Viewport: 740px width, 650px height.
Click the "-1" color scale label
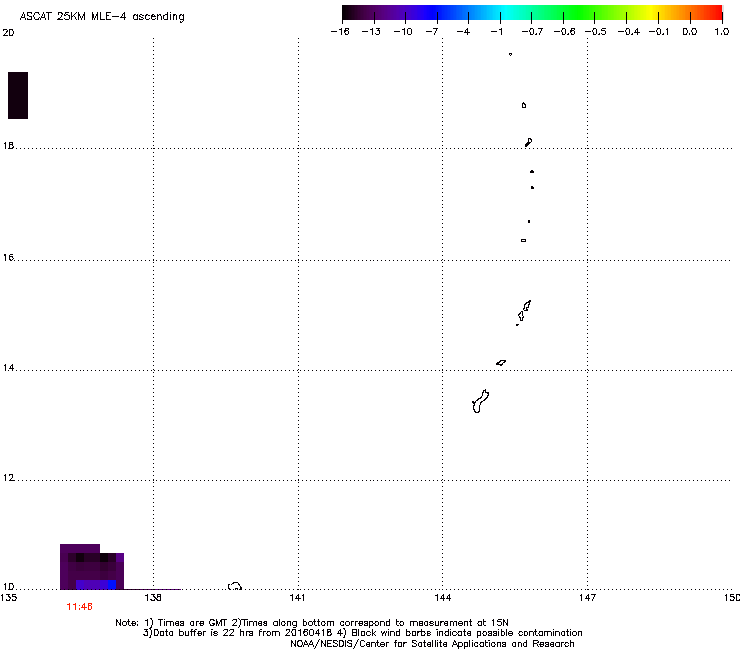pos(496,32)
